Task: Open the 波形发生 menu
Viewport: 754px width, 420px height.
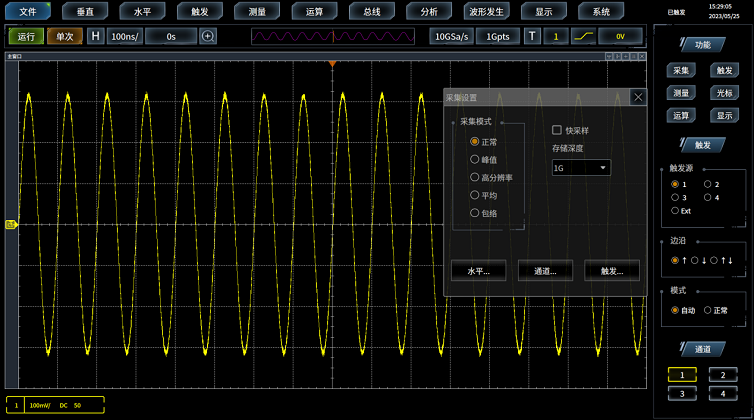Action: (486, 12)
